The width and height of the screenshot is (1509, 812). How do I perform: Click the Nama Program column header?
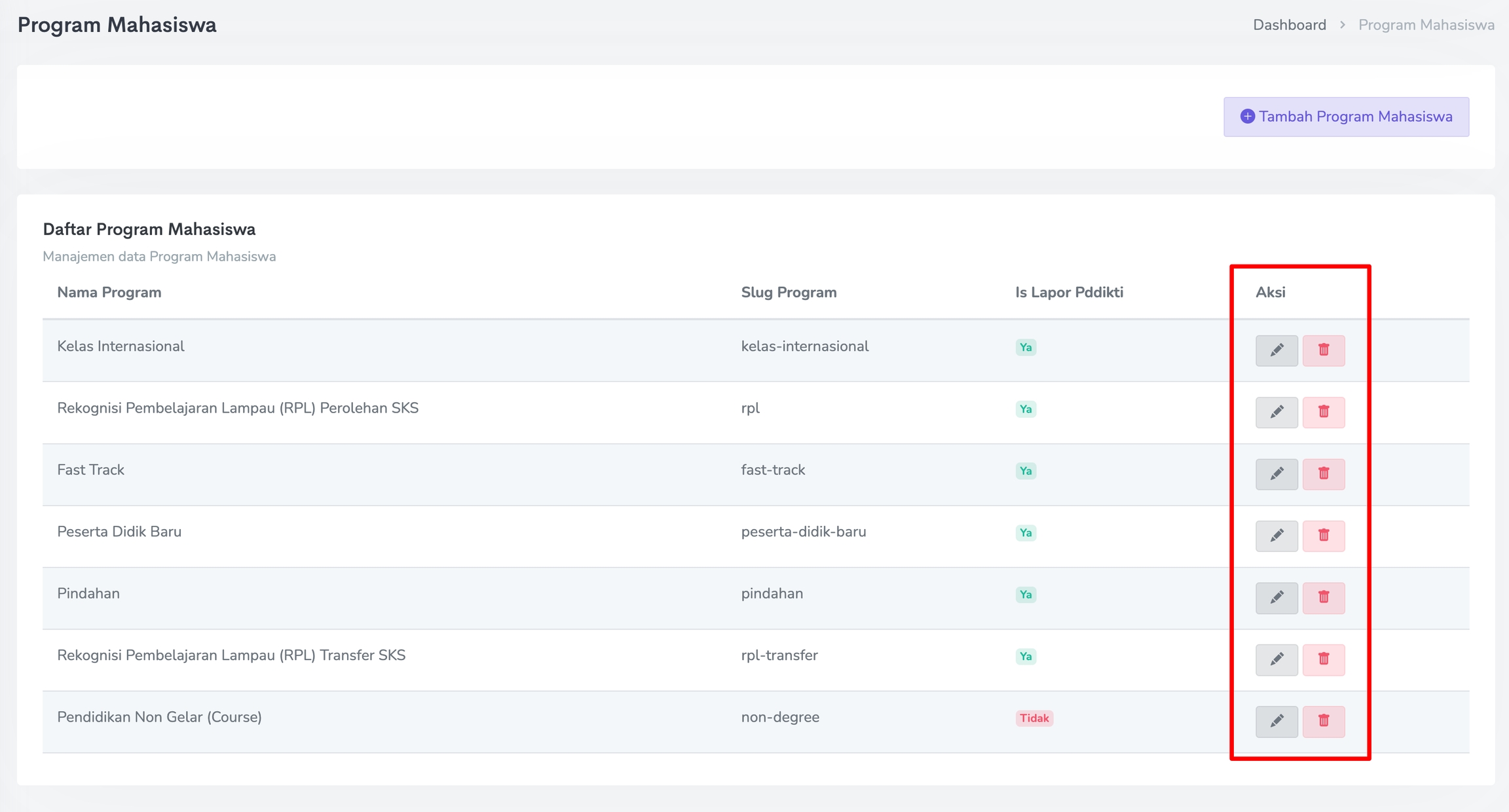[109, 292]
